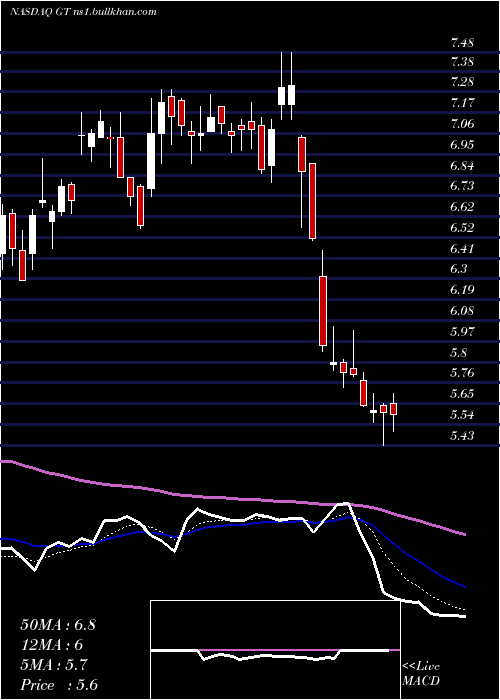Click inside the Live MACD inset chart
500x700 pixels.
click(x=275, y=650)
